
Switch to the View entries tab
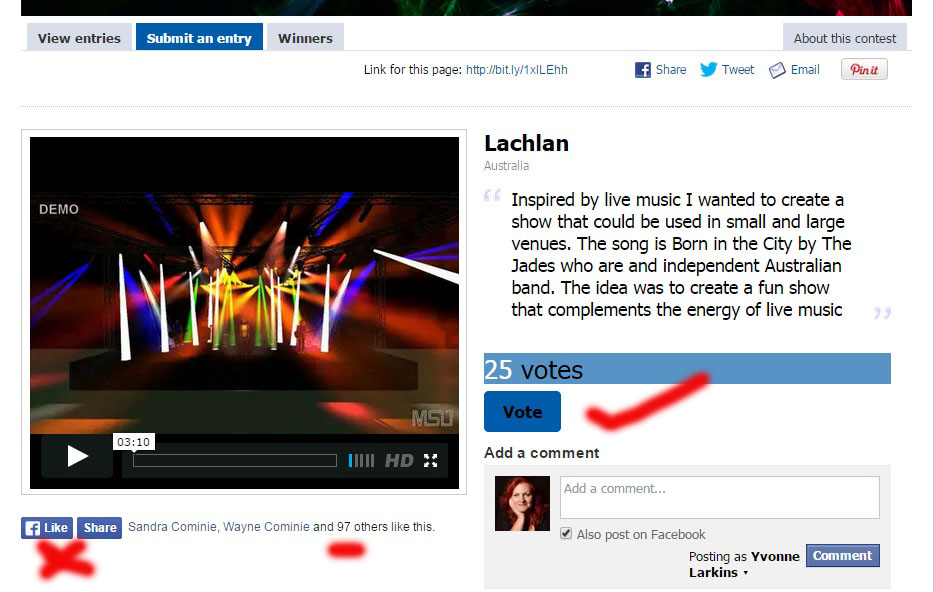pyautogui.click(x=79, y=38)
